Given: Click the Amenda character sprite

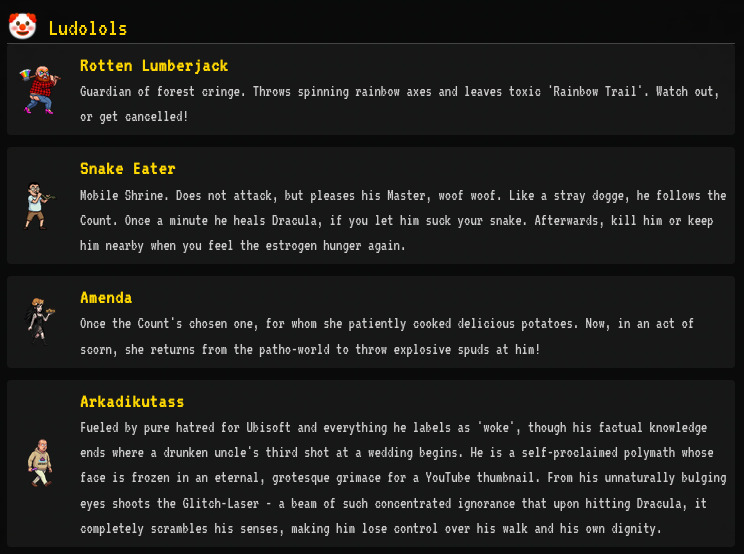Looking at the screenshot, I should (x=38, y=319).
